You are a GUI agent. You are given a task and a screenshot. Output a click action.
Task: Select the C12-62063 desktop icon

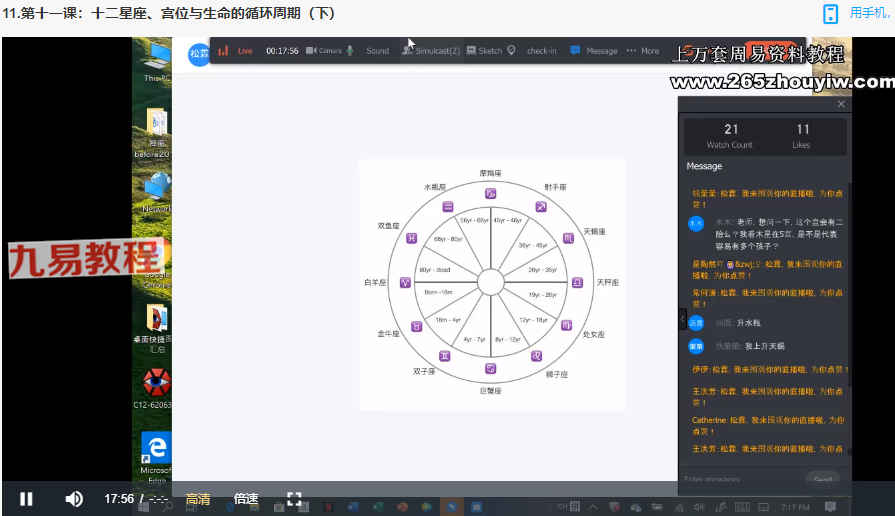coord(154,389)
